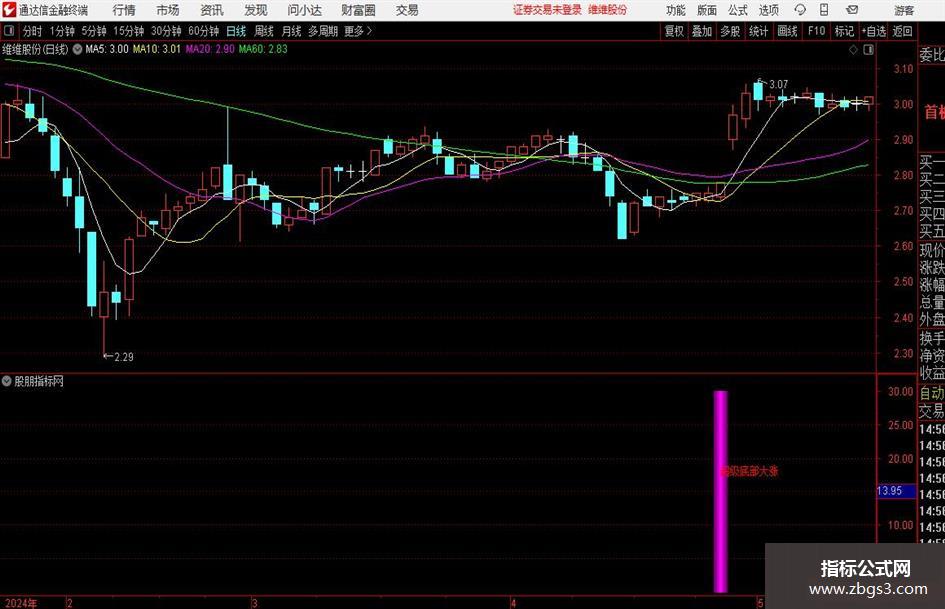Expand the 维维股份 main chart indicator dropdown

[x=77, y=49]
